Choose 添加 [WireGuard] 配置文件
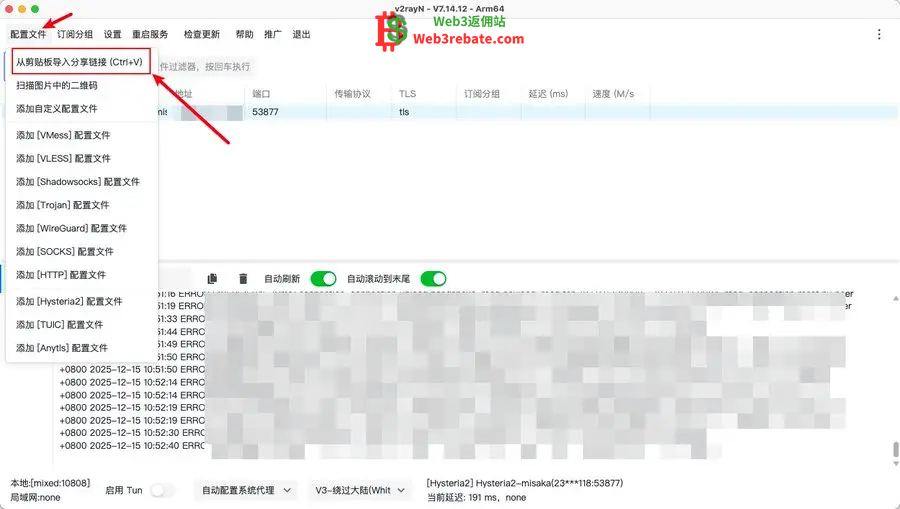Viewport: 900px width, 509px height. [x=82, y=228]
